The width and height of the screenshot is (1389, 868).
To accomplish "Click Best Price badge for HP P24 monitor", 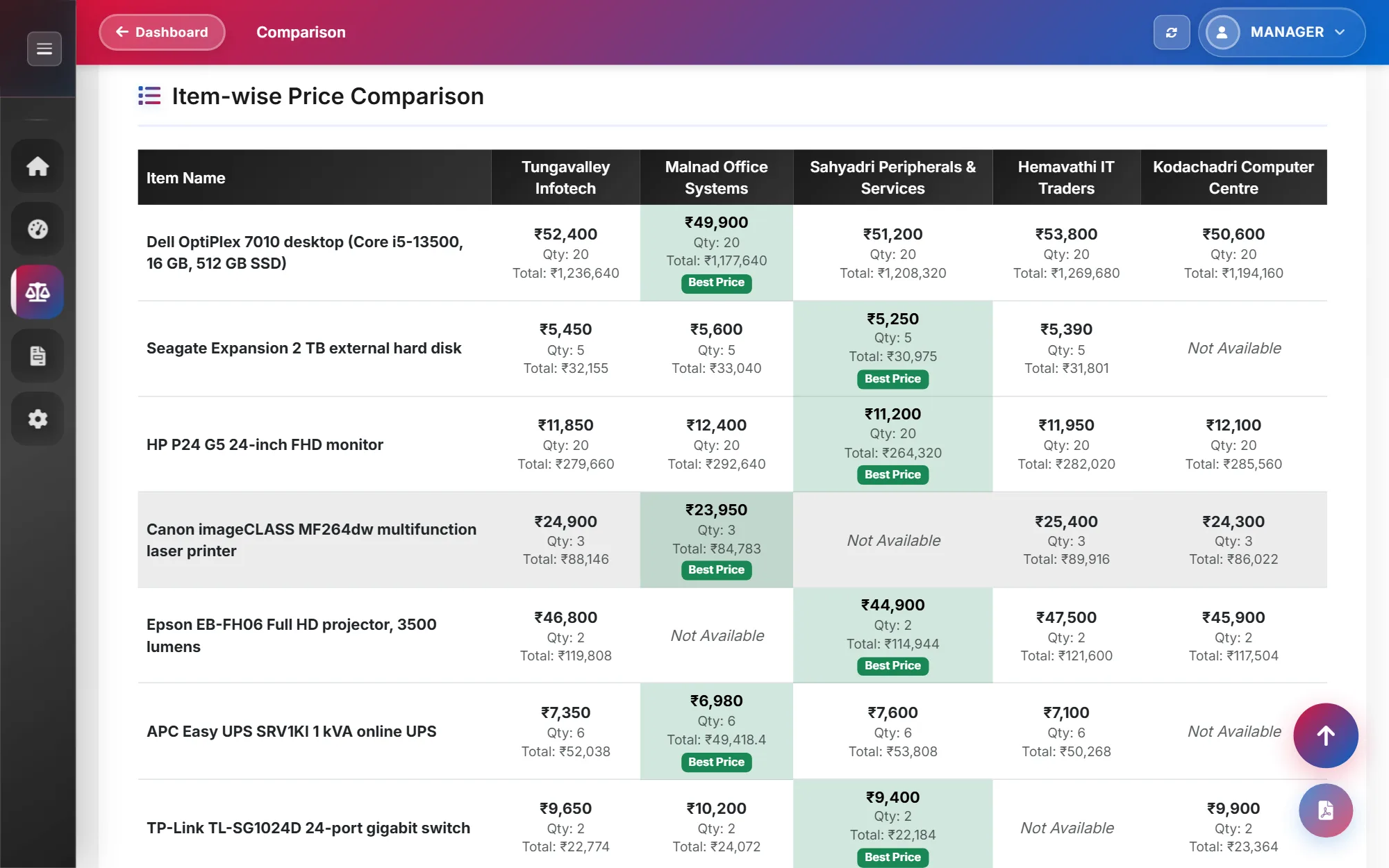I will 892,475.
